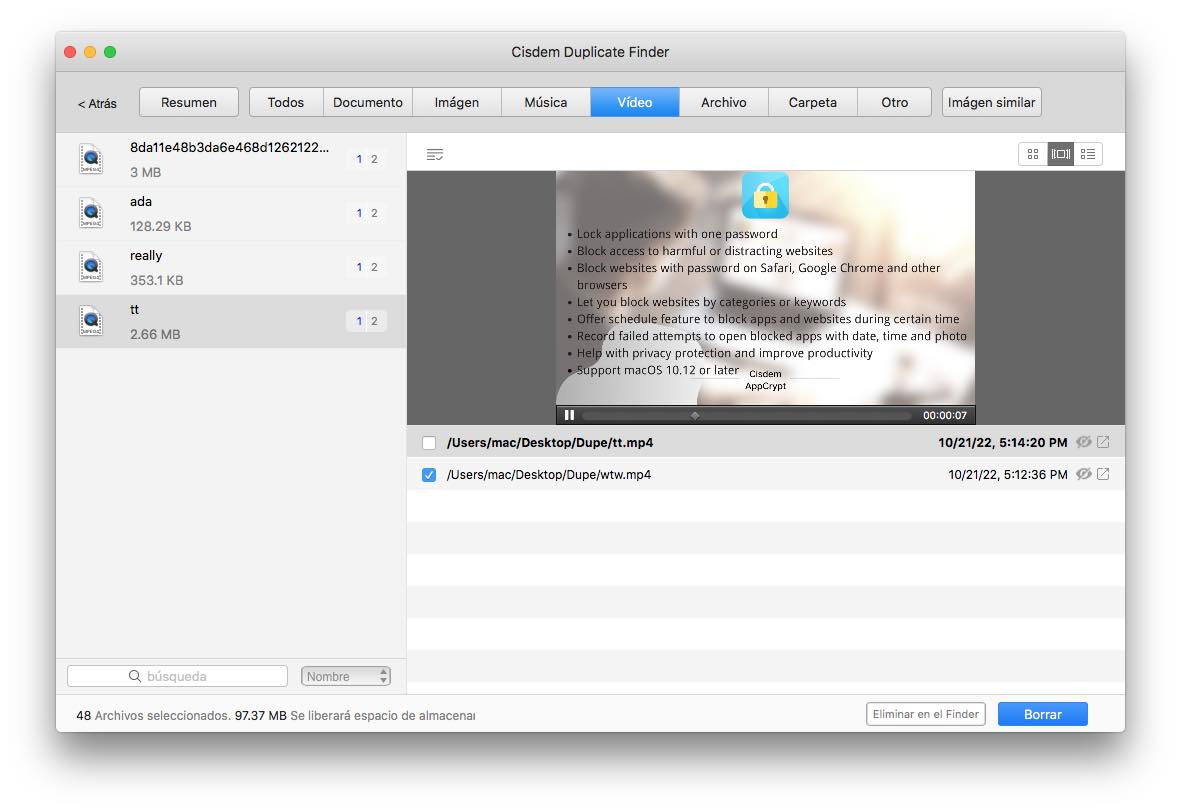
Task: Click the Nombre stepper arrows
Action: 384,675
